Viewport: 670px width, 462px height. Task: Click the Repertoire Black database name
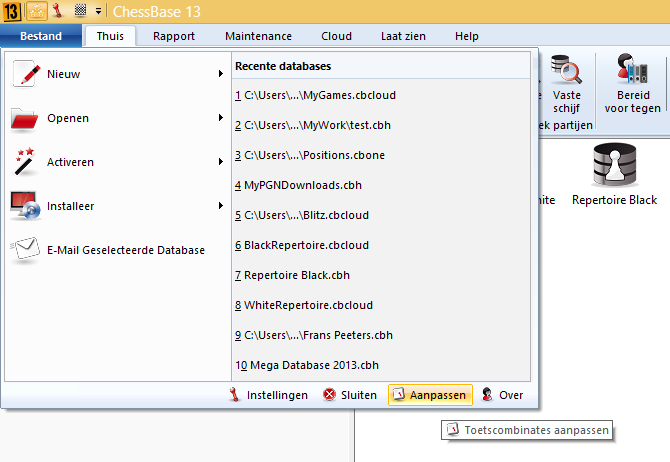coord(614,200)
